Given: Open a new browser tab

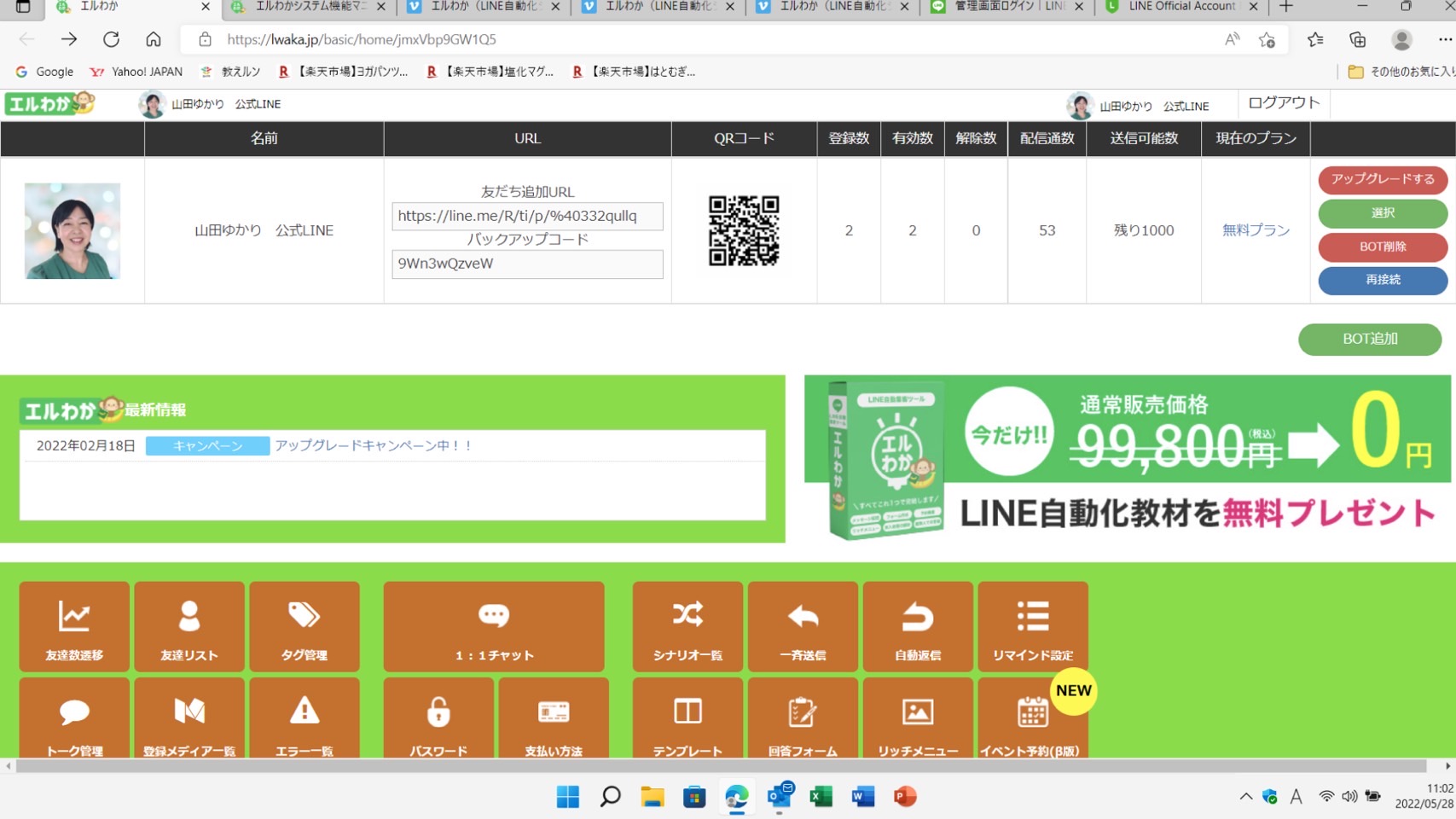Looking at the screenshot, I should click(1286, 7).
